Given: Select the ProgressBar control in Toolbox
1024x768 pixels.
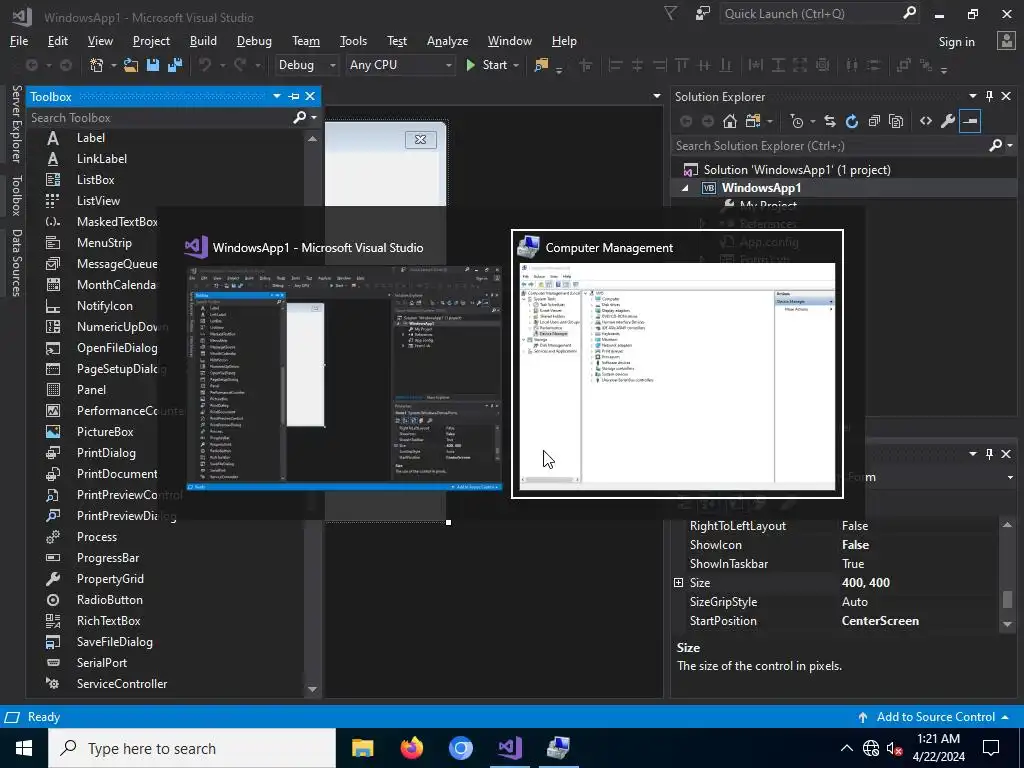Looking at the screenshot, I should point(108,558).
